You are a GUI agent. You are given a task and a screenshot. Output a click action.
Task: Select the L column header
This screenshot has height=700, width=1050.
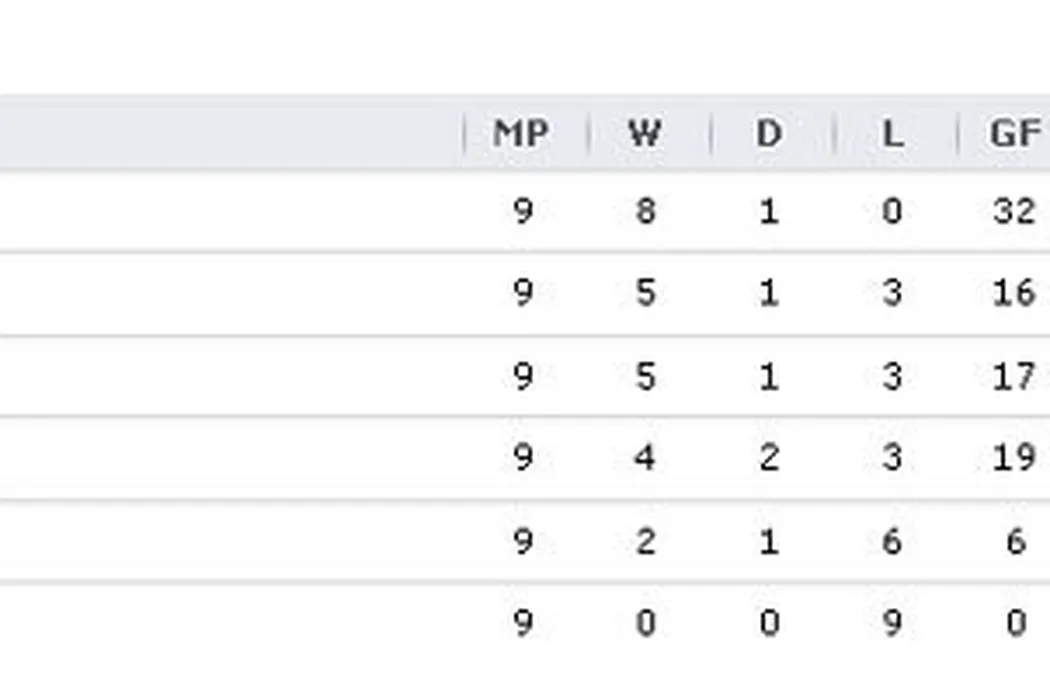892,134
